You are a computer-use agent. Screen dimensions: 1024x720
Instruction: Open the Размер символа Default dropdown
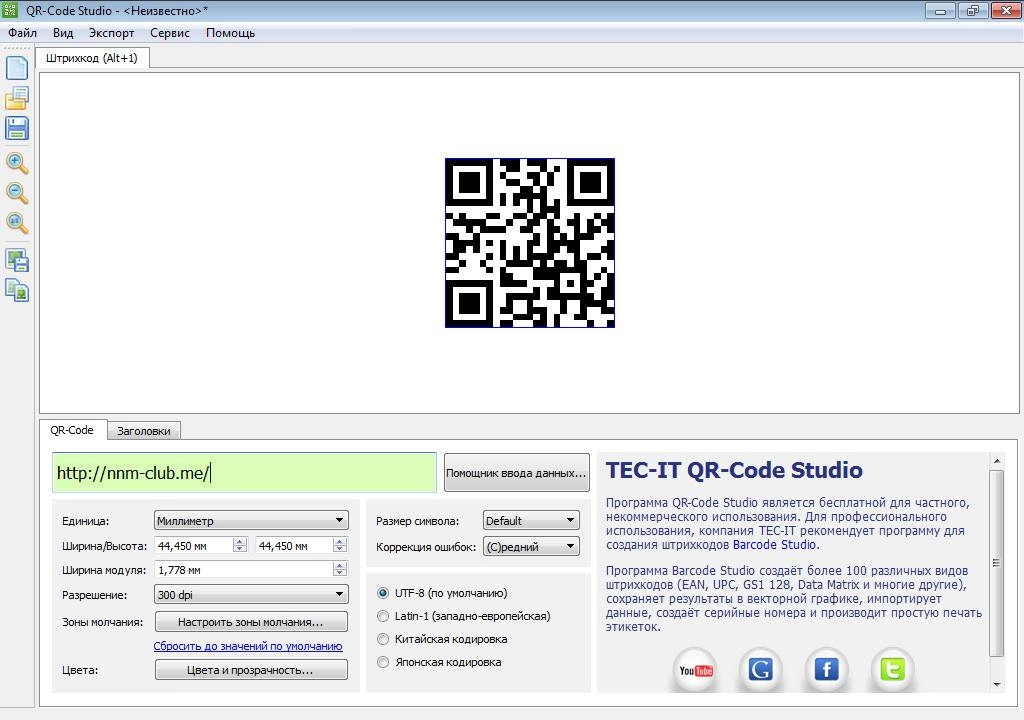click(531, 521)
